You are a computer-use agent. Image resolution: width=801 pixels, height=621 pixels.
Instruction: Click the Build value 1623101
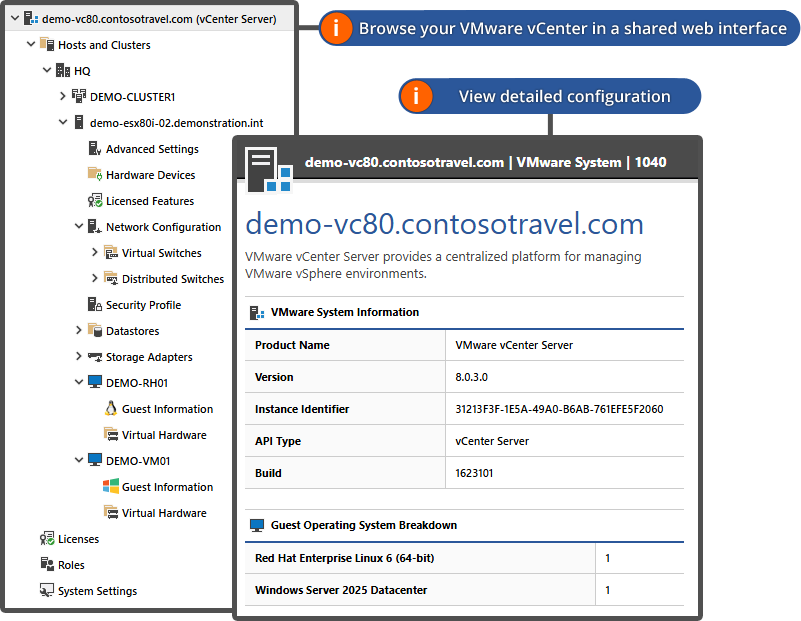pyautogui.click(x=474, y=473)
